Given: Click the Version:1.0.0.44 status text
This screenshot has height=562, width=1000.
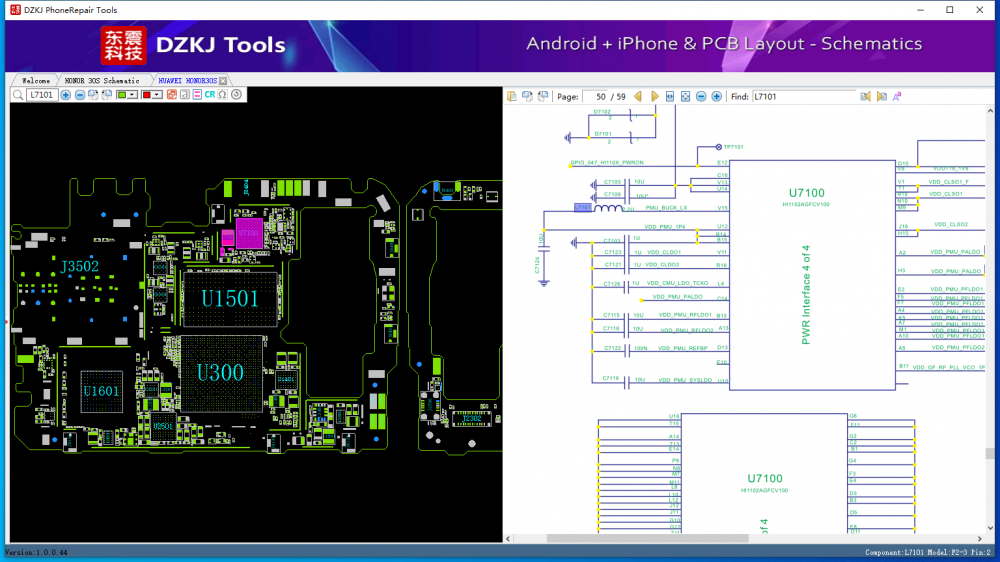Looking at the screenshot, I should pos(37,552).
